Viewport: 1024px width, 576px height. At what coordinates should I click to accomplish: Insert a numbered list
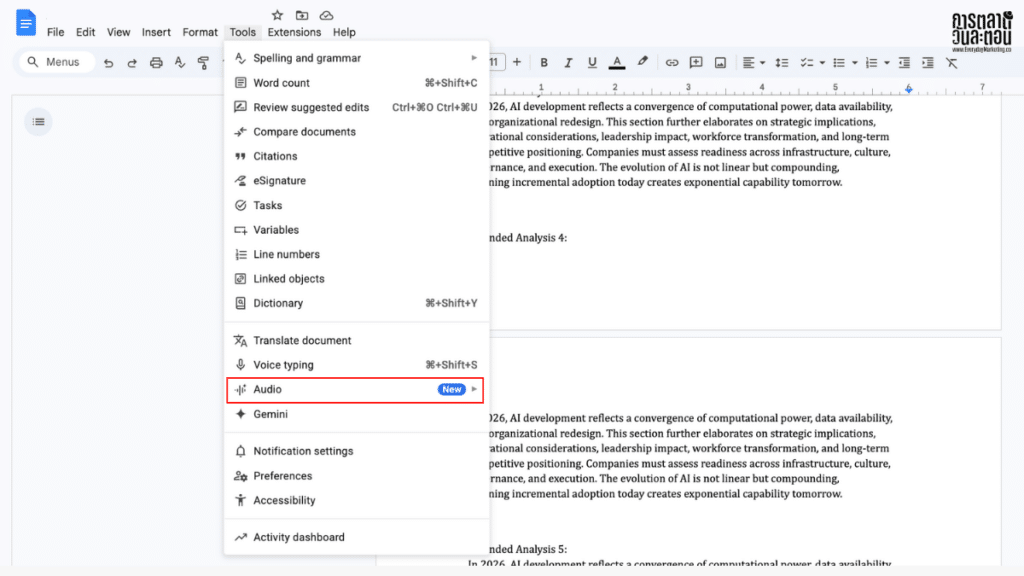coord(871,63)
